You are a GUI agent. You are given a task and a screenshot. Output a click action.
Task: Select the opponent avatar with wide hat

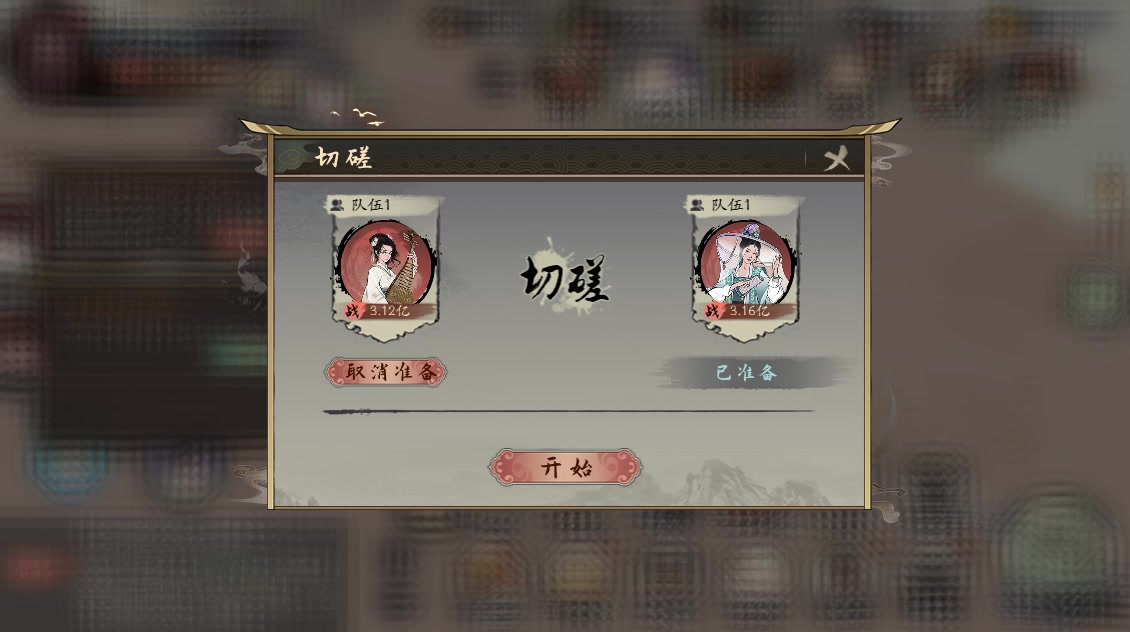click(x=746, y=262)
